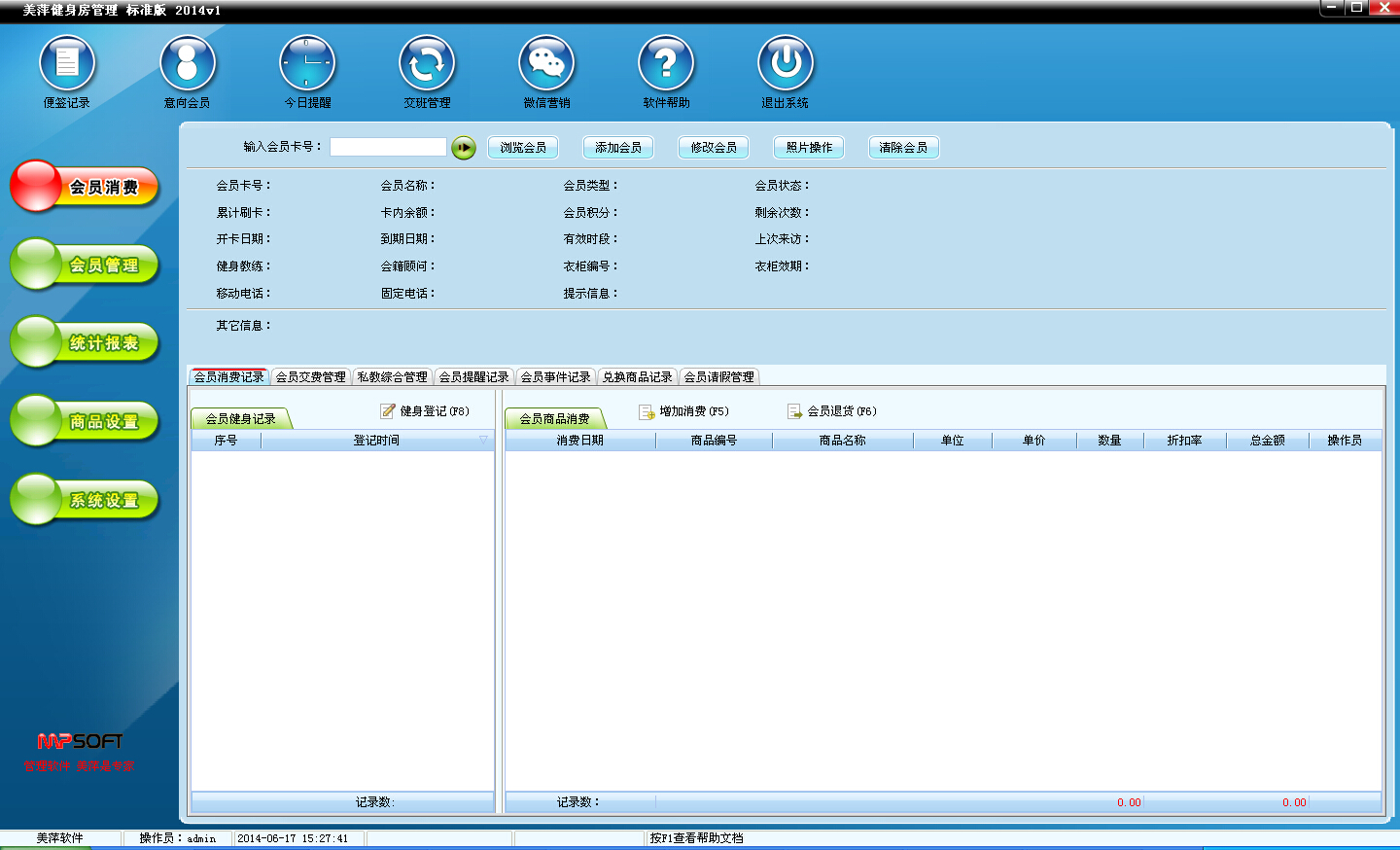Image resolution: width=1400 pixels, height=850 pixels.
Task: Open 软件帮助 help question mark icon
Action: point(666,64)
